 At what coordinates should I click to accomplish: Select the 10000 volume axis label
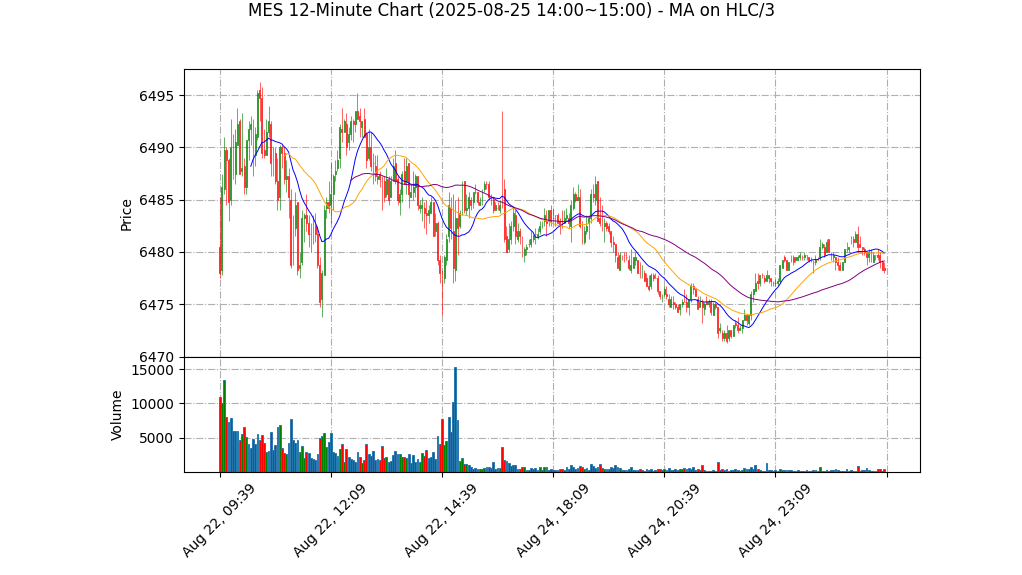pos(153,404)
